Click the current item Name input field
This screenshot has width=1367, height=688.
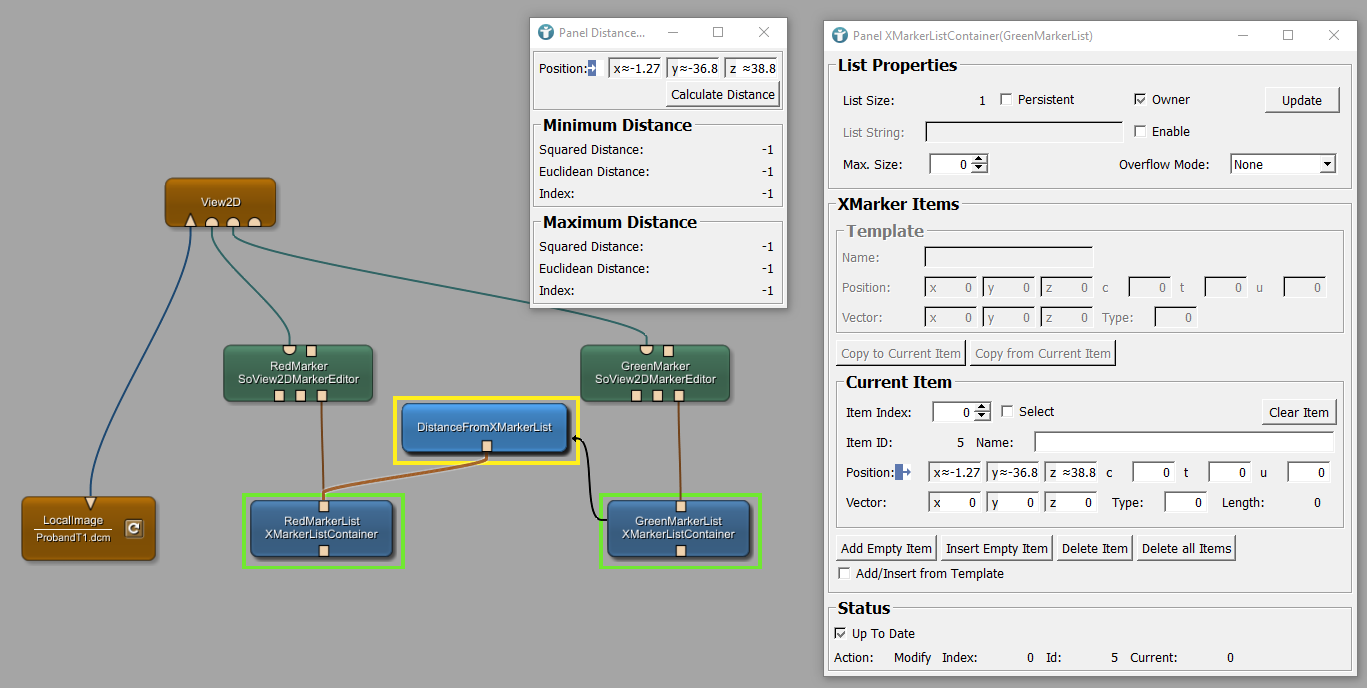[1183, 442]
